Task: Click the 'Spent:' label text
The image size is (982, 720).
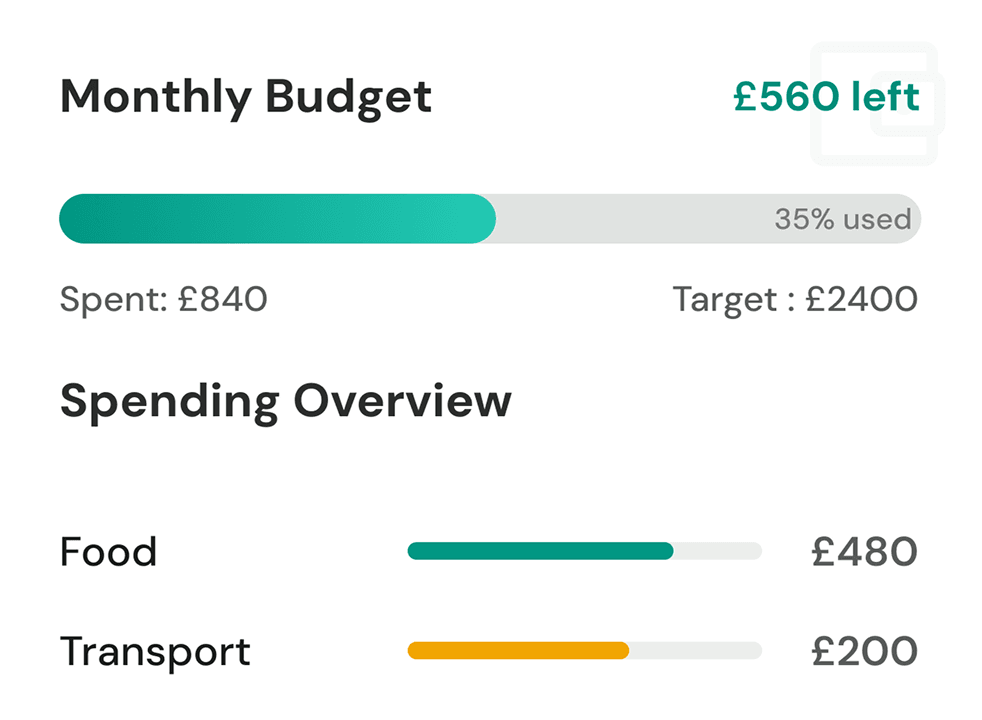Action: pyautogui.click(x=113, y=299)
